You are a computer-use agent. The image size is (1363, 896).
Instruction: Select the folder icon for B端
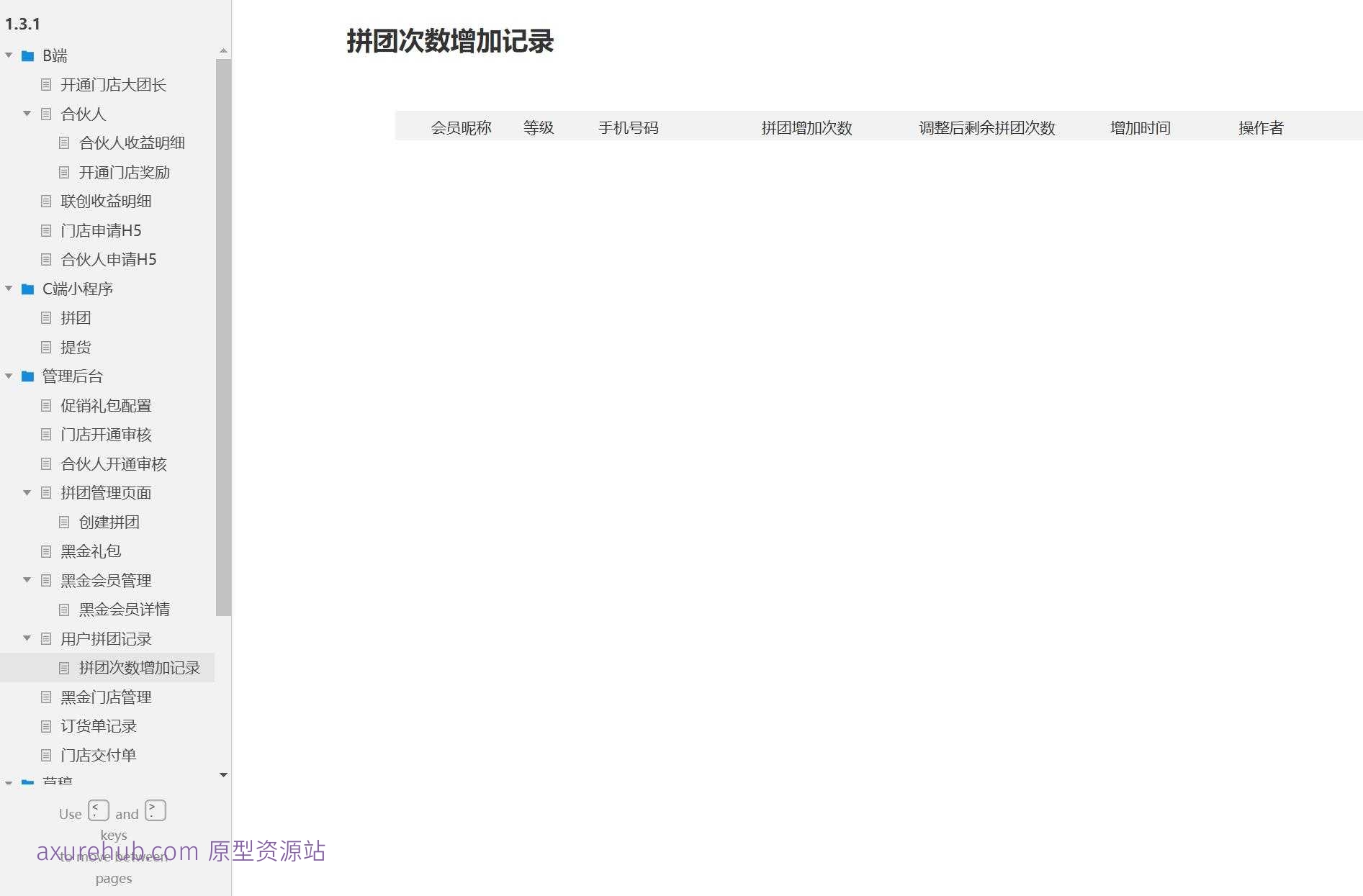[x=27, y=55]
